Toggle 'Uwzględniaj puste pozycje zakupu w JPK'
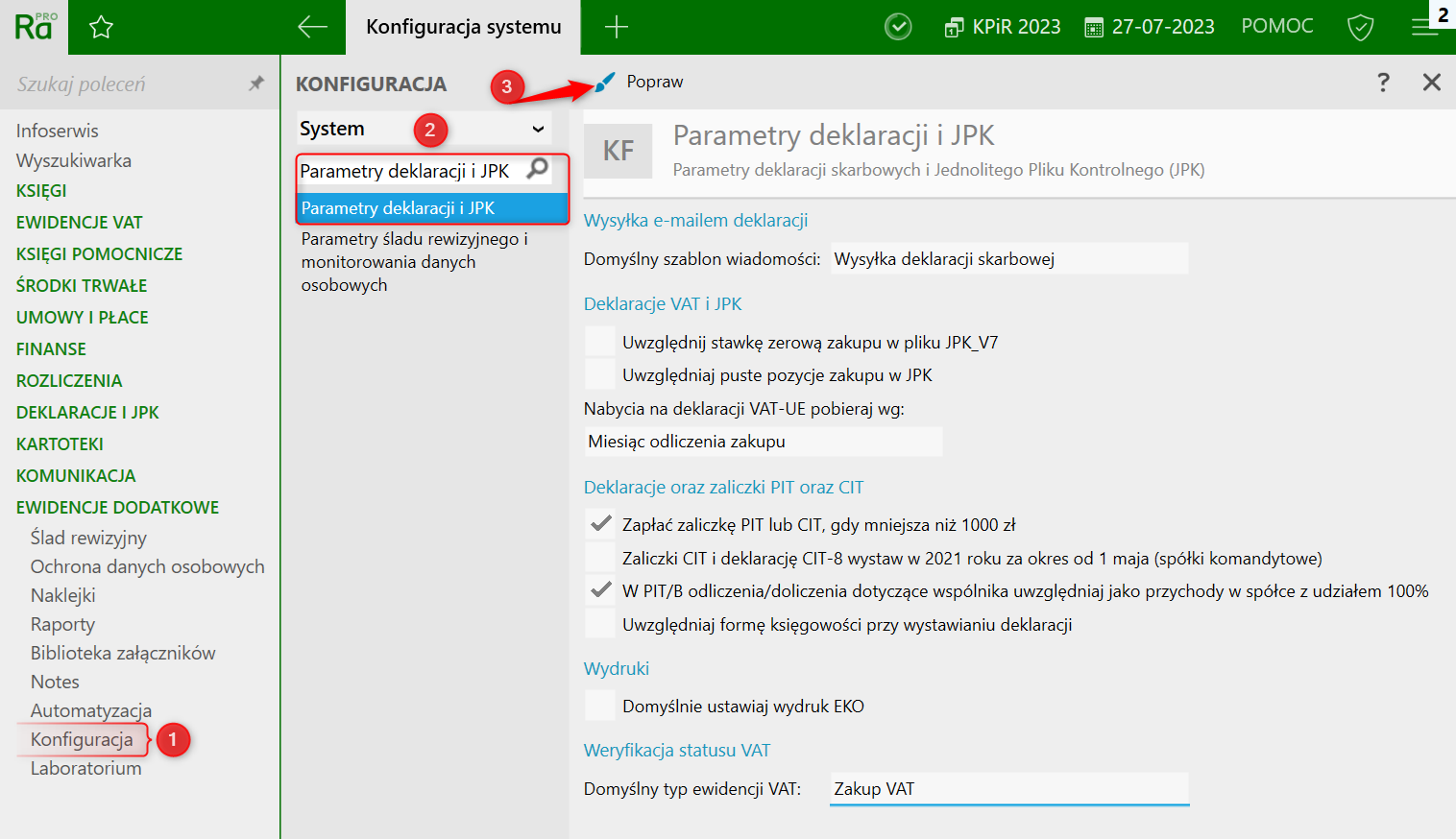The height and width of the screenshot is (839, 1456). (600, 374)
